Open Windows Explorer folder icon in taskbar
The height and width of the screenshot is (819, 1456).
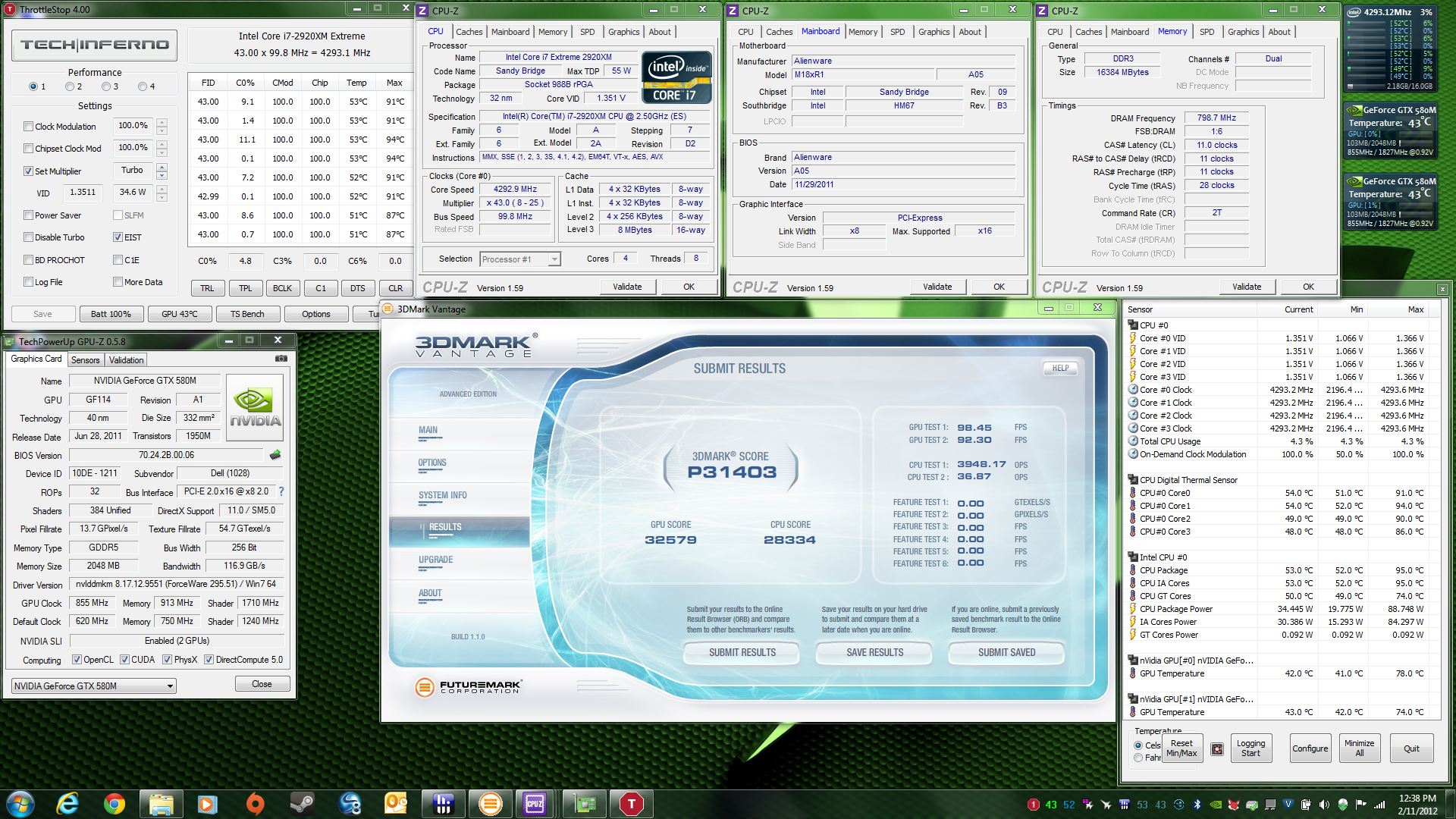(x=161, y=804)
